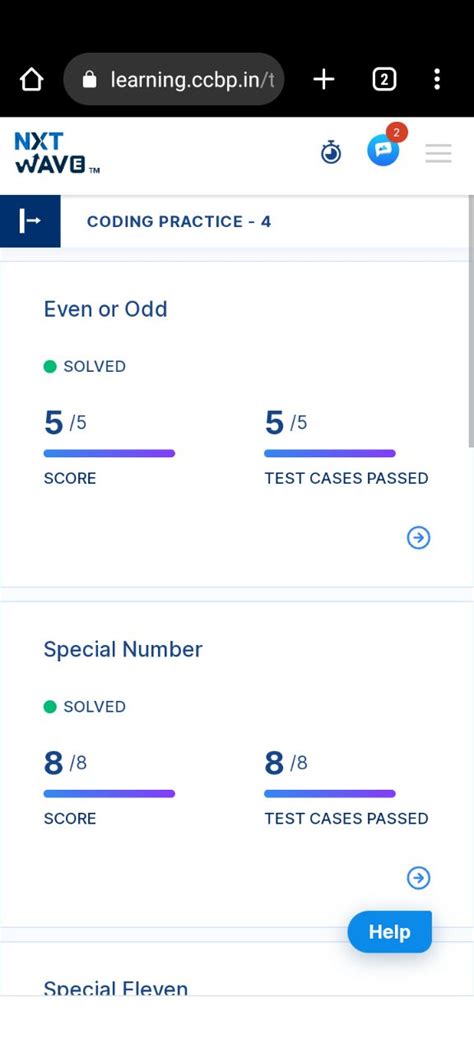Click the Help button
Image resolution: width=474 pixels, height=1053 pixels.
pyautogui.click(x=389, y=931)
